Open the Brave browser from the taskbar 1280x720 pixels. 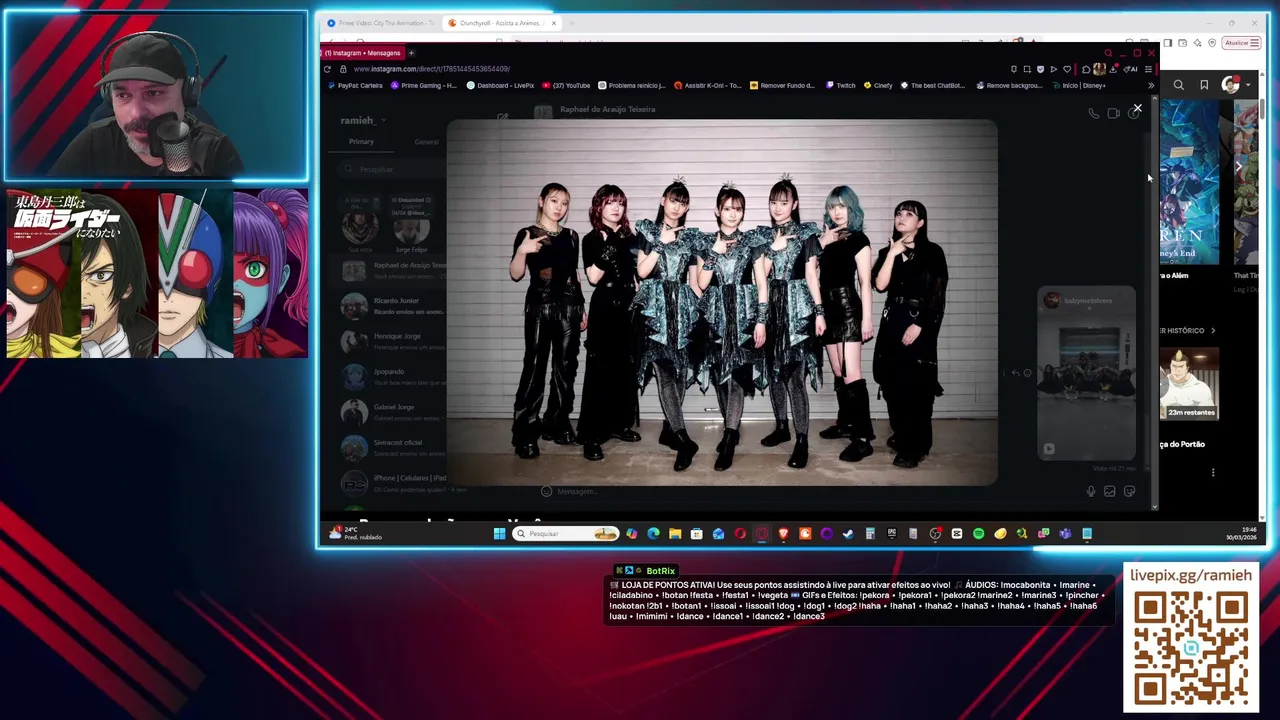(783, 534)
